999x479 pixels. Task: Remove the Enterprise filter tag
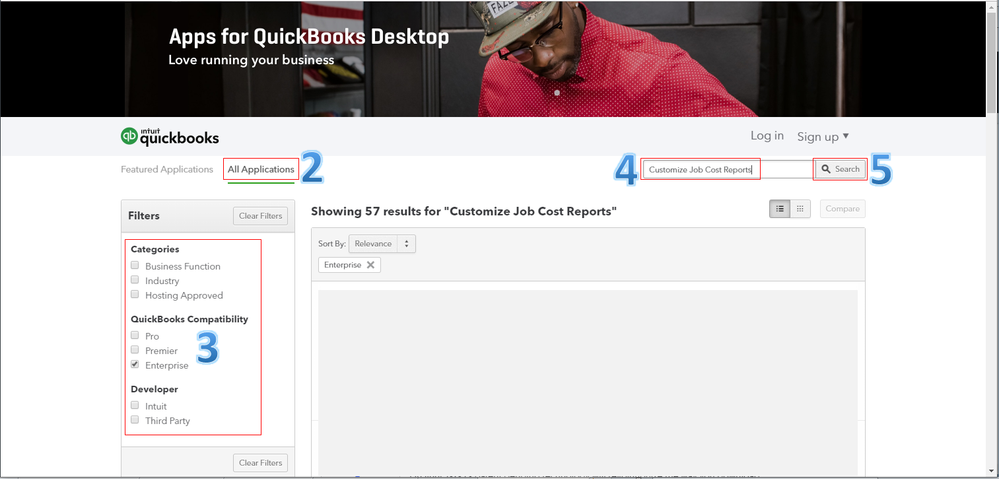(x=370, y=265)
